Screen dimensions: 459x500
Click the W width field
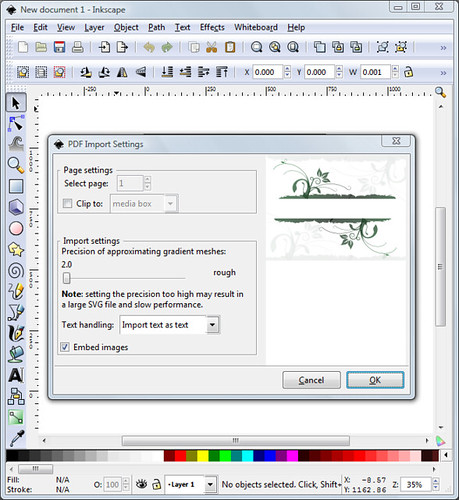tap(376, 72)
